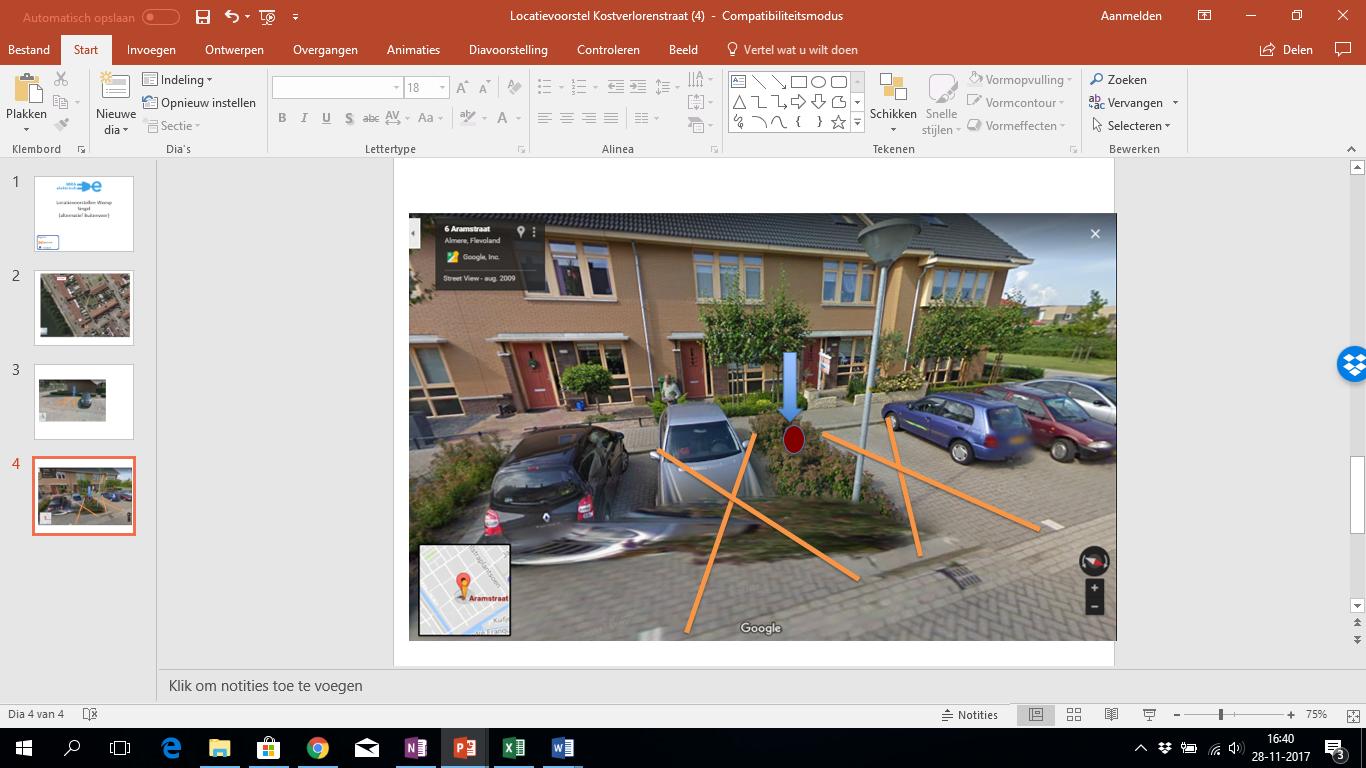This screenshot has height=768, width=1366.
Task: Click the Undo arrow icon
Action: coord(232,16)
